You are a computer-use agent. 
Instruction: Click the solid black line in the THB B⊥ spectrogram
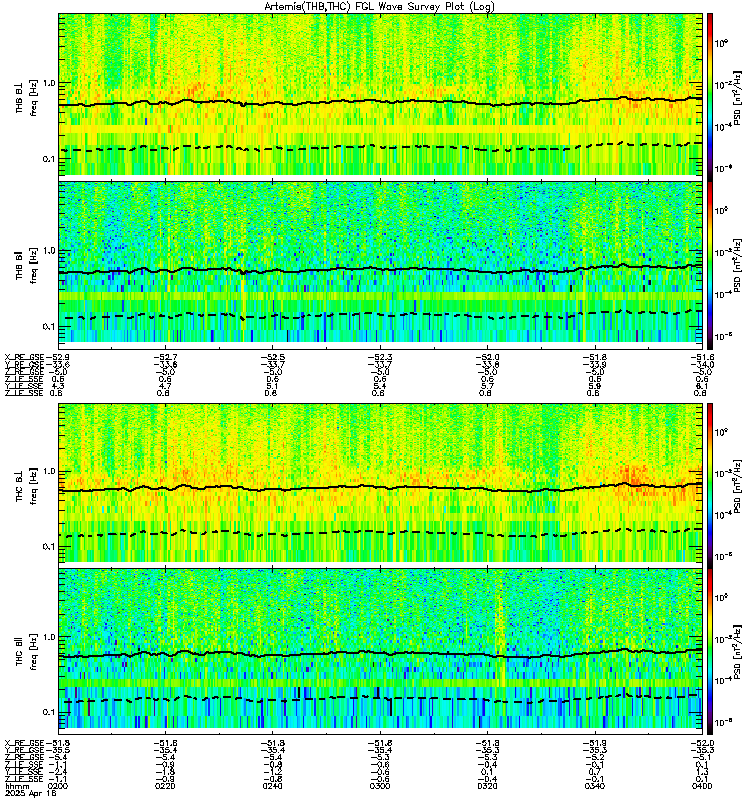pos(380,102)
